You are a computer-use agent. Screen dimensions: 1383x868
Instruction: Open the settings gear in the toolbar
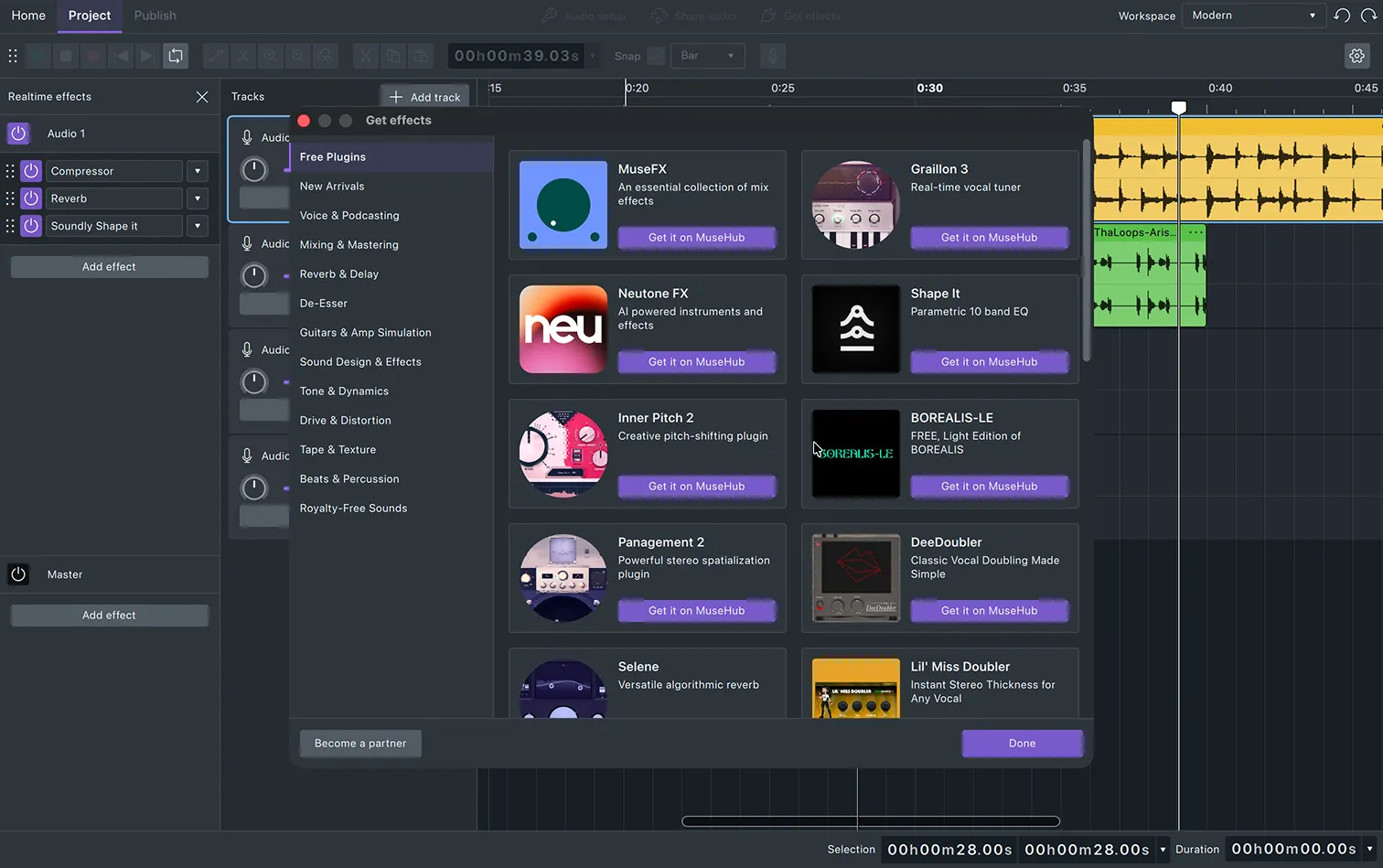pyautogui.click(x=1357, y=56)
